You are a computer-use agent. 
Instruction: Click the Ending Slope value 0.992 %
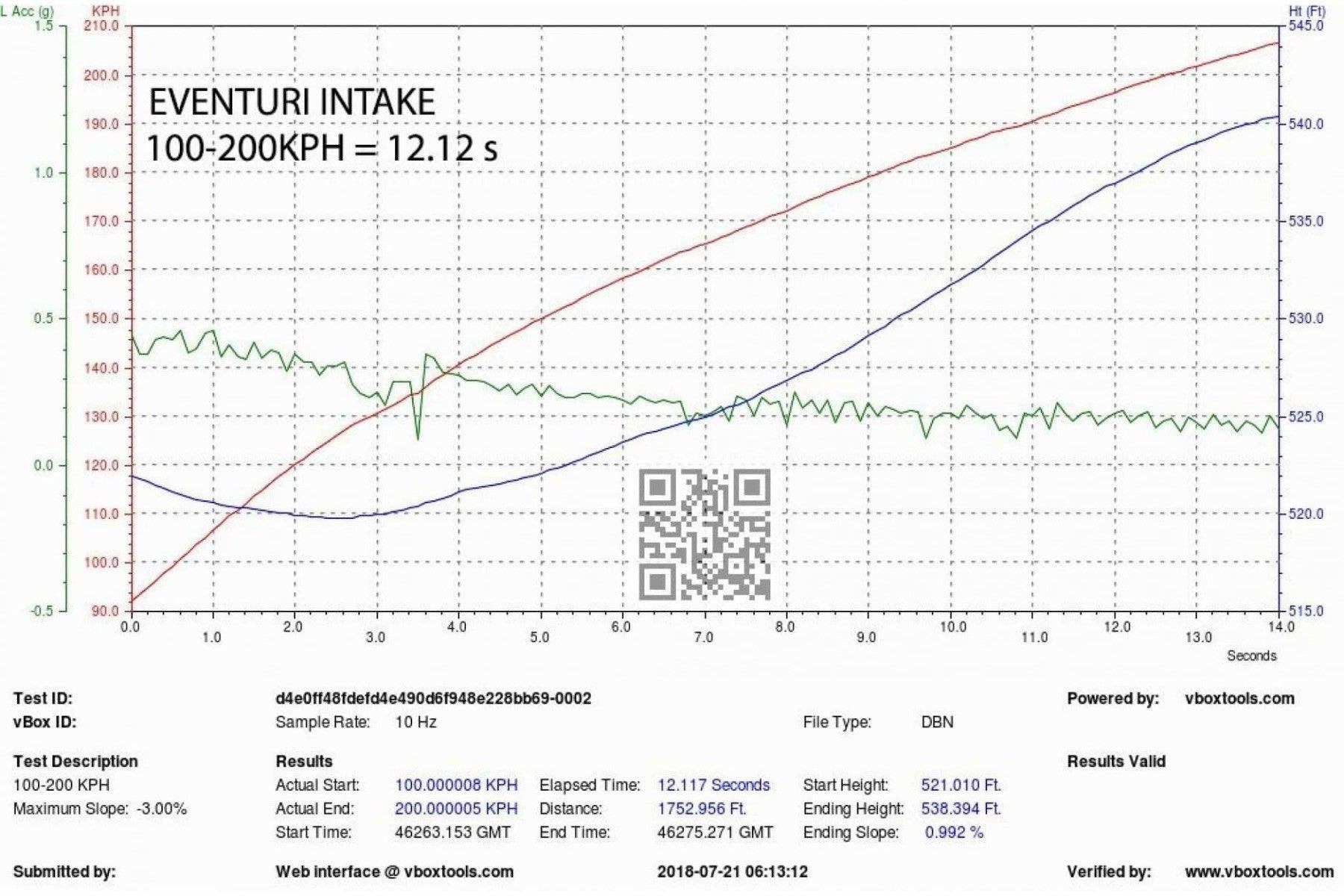(953, 833)
